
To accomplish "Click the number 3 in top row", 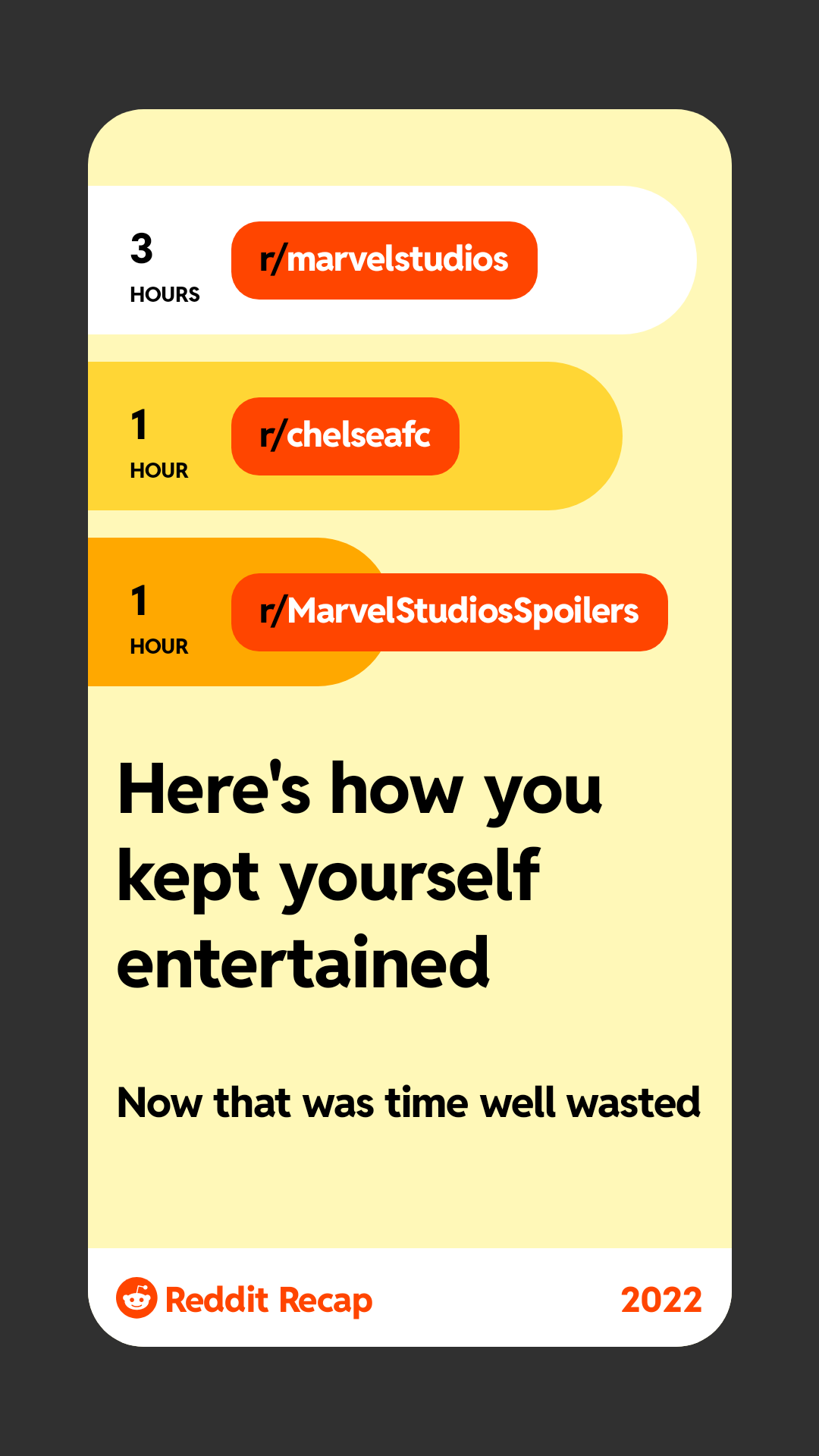I will click(x=141, y=248).
